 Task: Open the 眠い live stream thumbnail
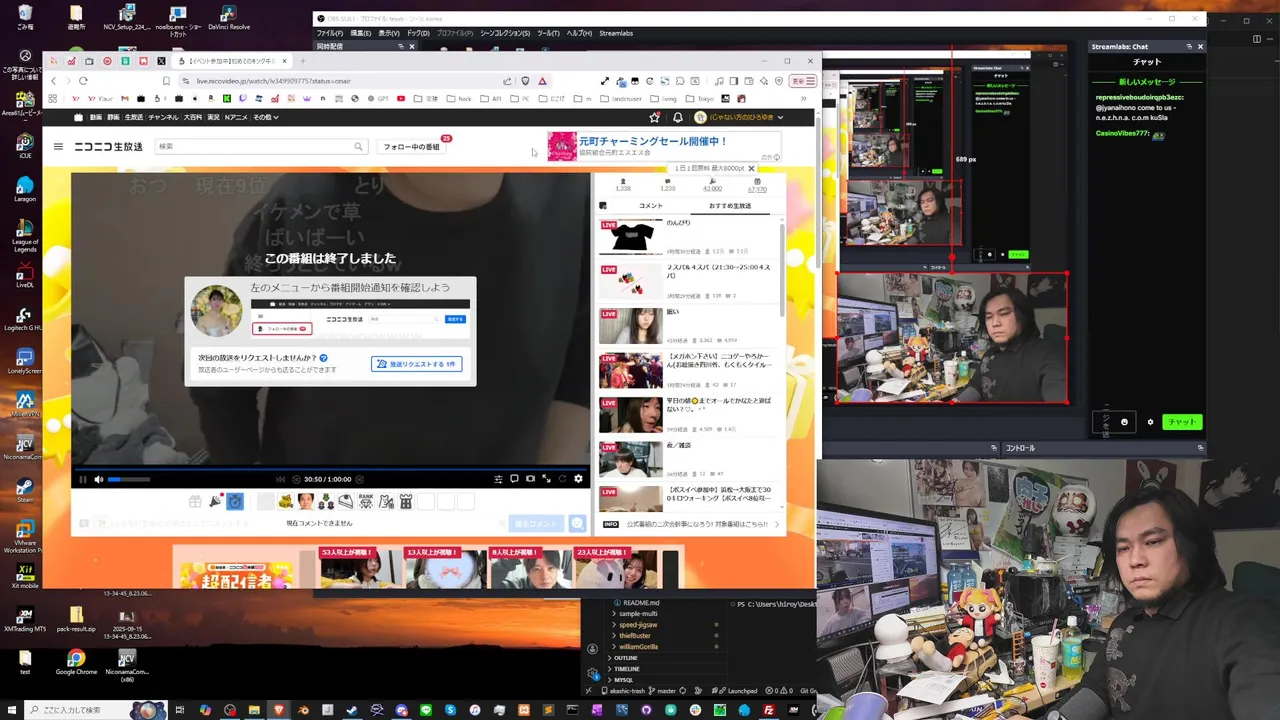(x=631, y=326)
